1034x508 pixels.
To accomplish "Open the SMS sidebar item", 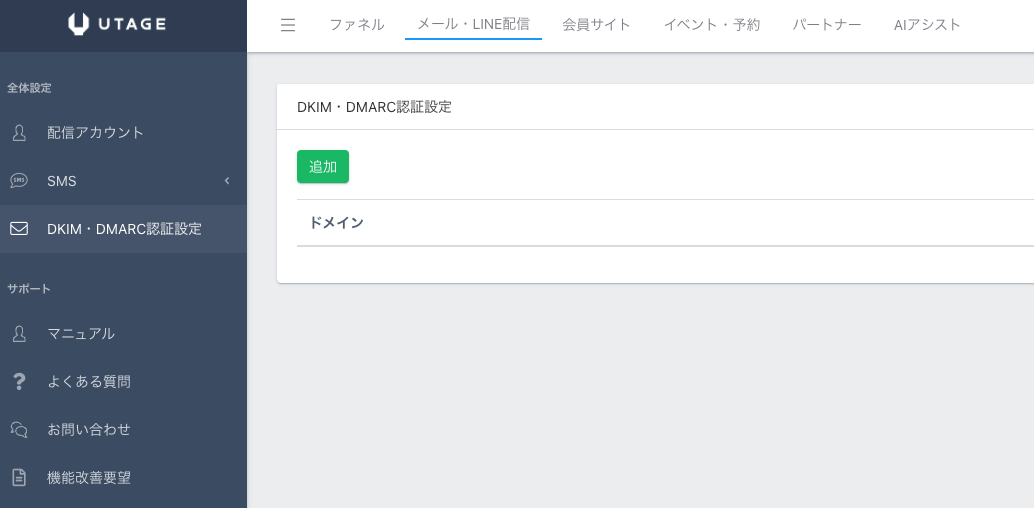I will (123, 181).
